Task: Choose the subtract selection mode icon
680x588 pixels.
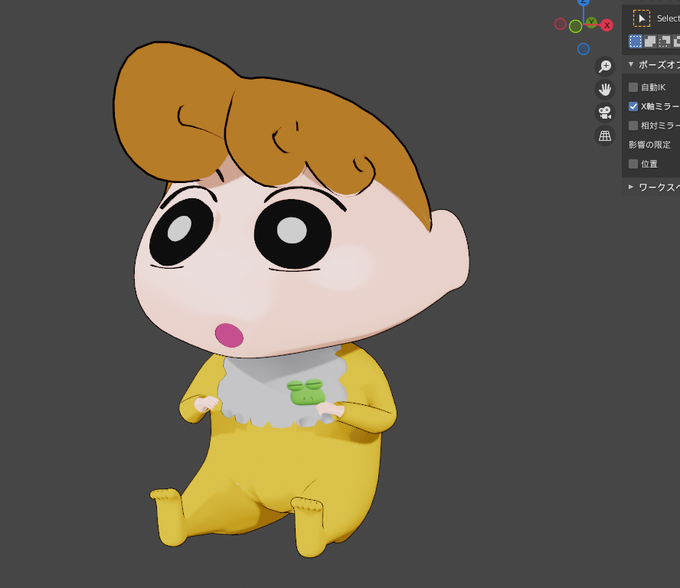Action: [x=664, y=42]
